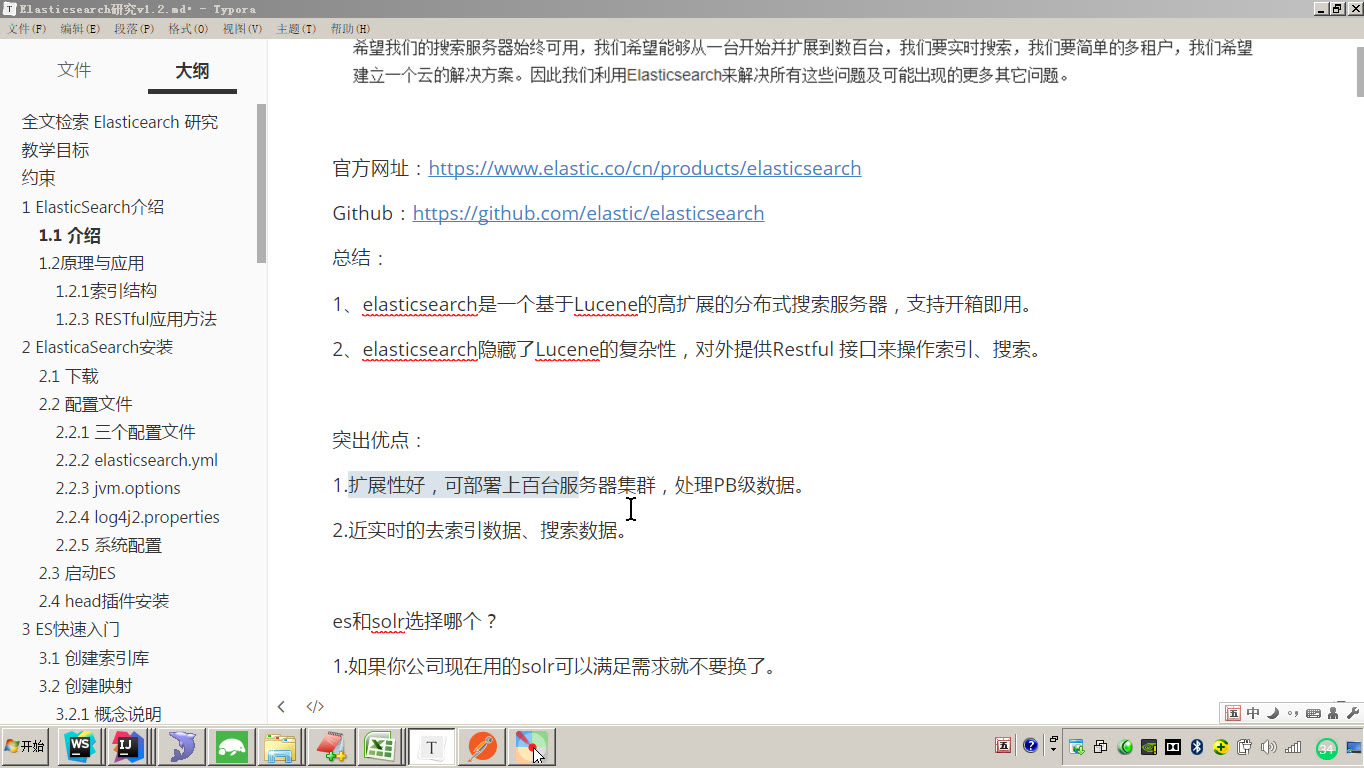This screenshot has width=1364, height=768.
Task: Switch sidebar to the 文件 tab
Action: pyautogui.click(x=74, y=70)
